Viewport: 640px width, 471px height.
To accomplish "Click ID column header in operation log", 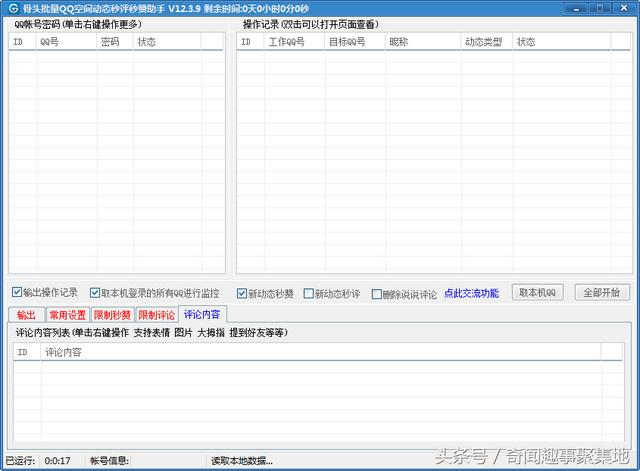I will click(x=251, y=42).
